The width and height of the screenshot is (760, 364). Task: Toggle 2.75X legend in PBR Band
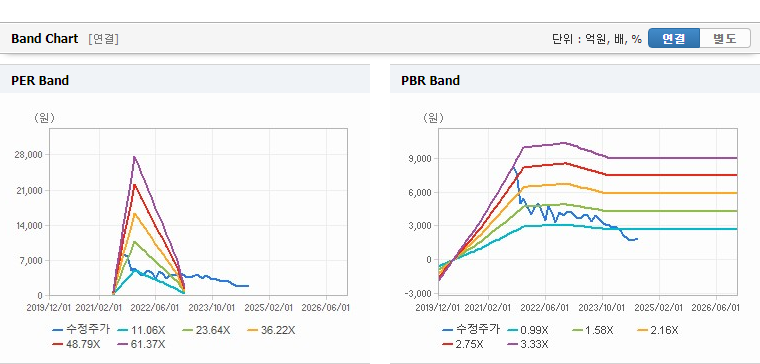click(x=463, y=344)
